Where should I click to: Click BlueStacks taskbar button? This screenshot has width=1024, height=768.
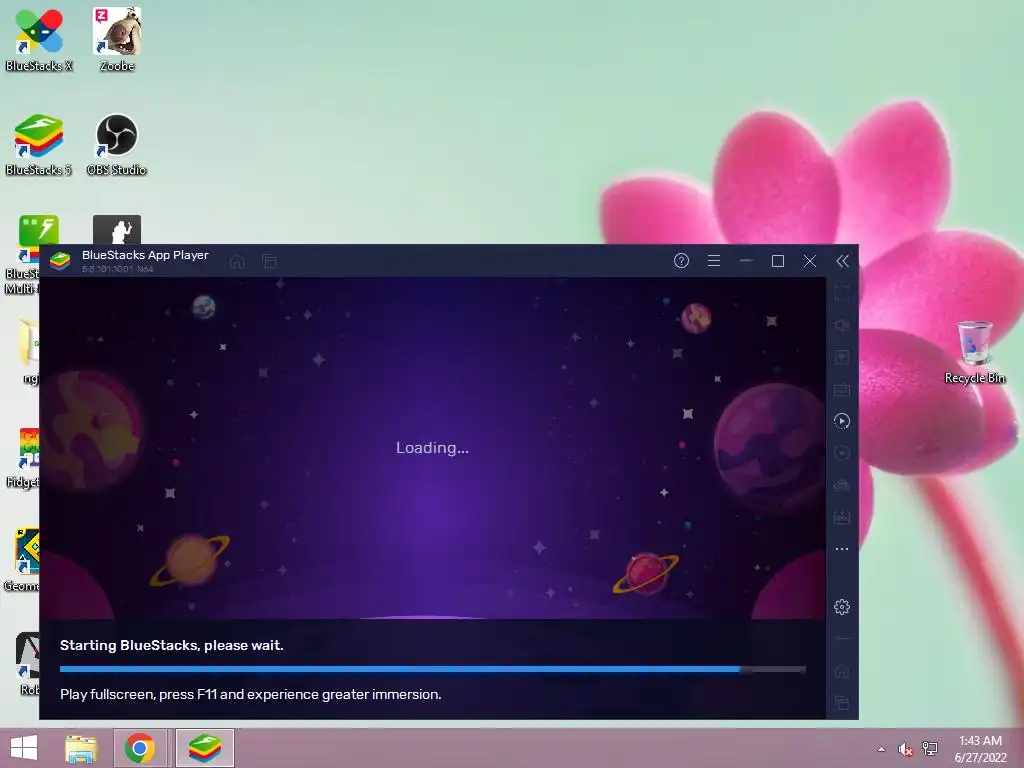pyautogui.click(x=205, y=748)
